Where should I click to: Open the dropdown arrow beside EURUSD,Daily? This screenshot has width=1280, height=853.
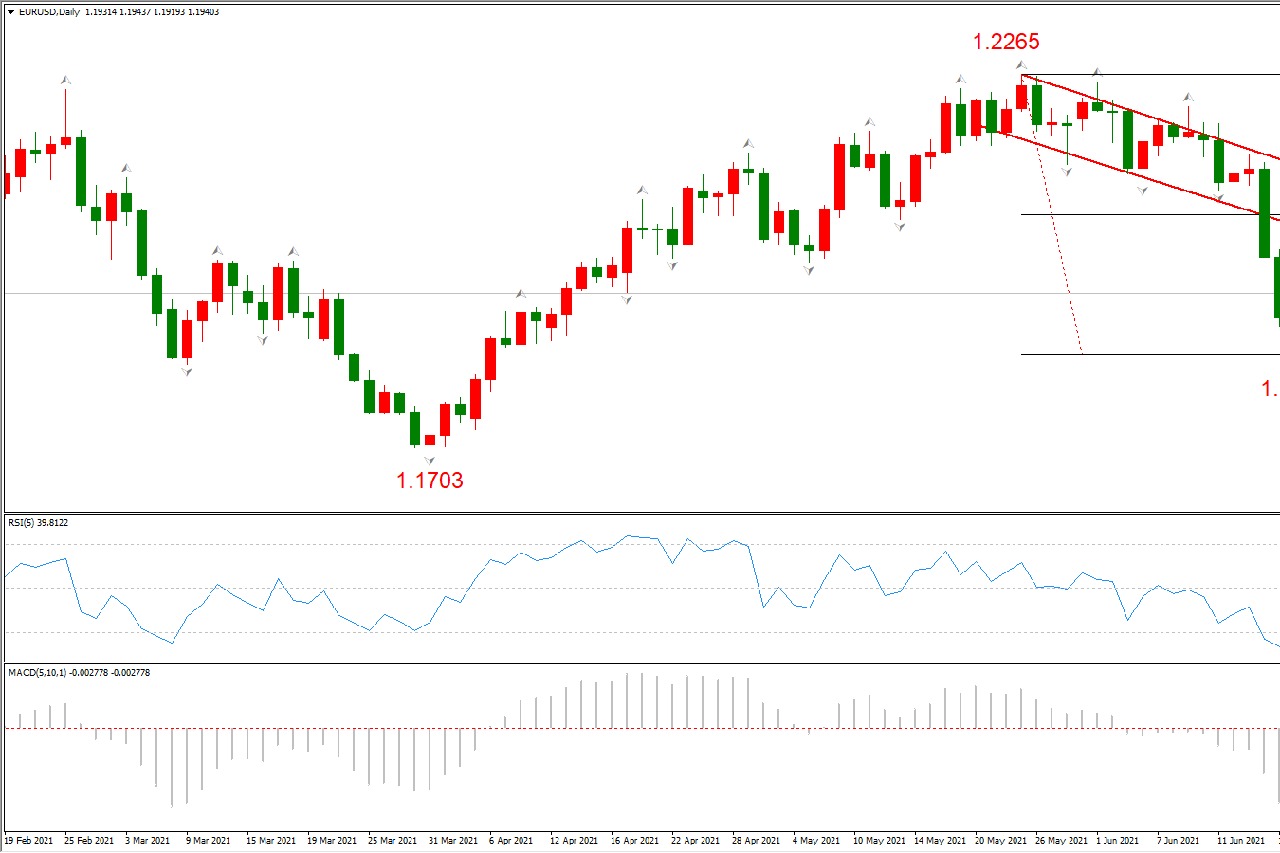click(10, 12)
